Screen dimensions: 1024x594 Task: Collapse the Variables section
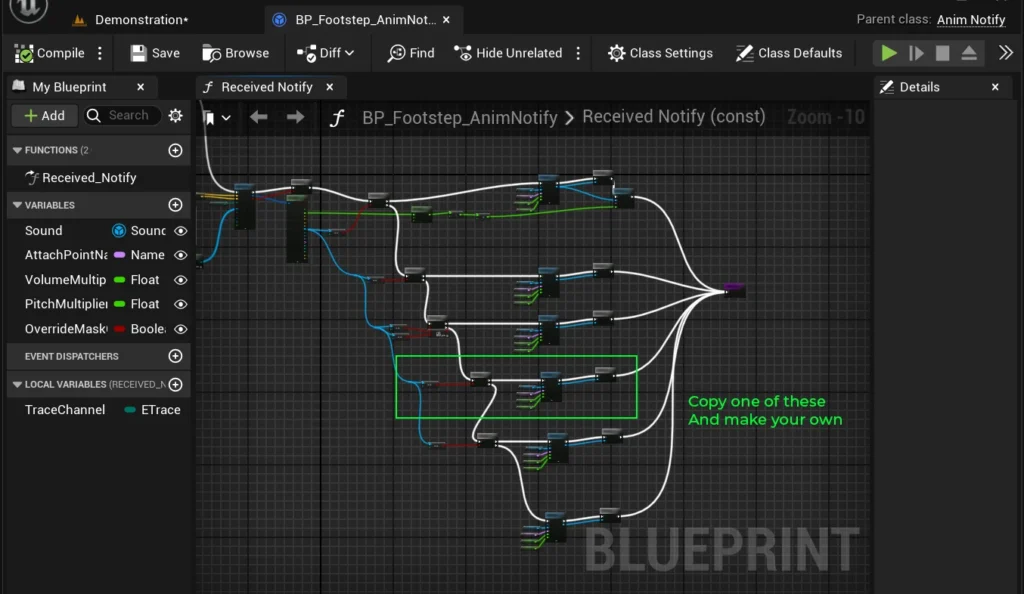pyautogui.click(x=17, y=205)
